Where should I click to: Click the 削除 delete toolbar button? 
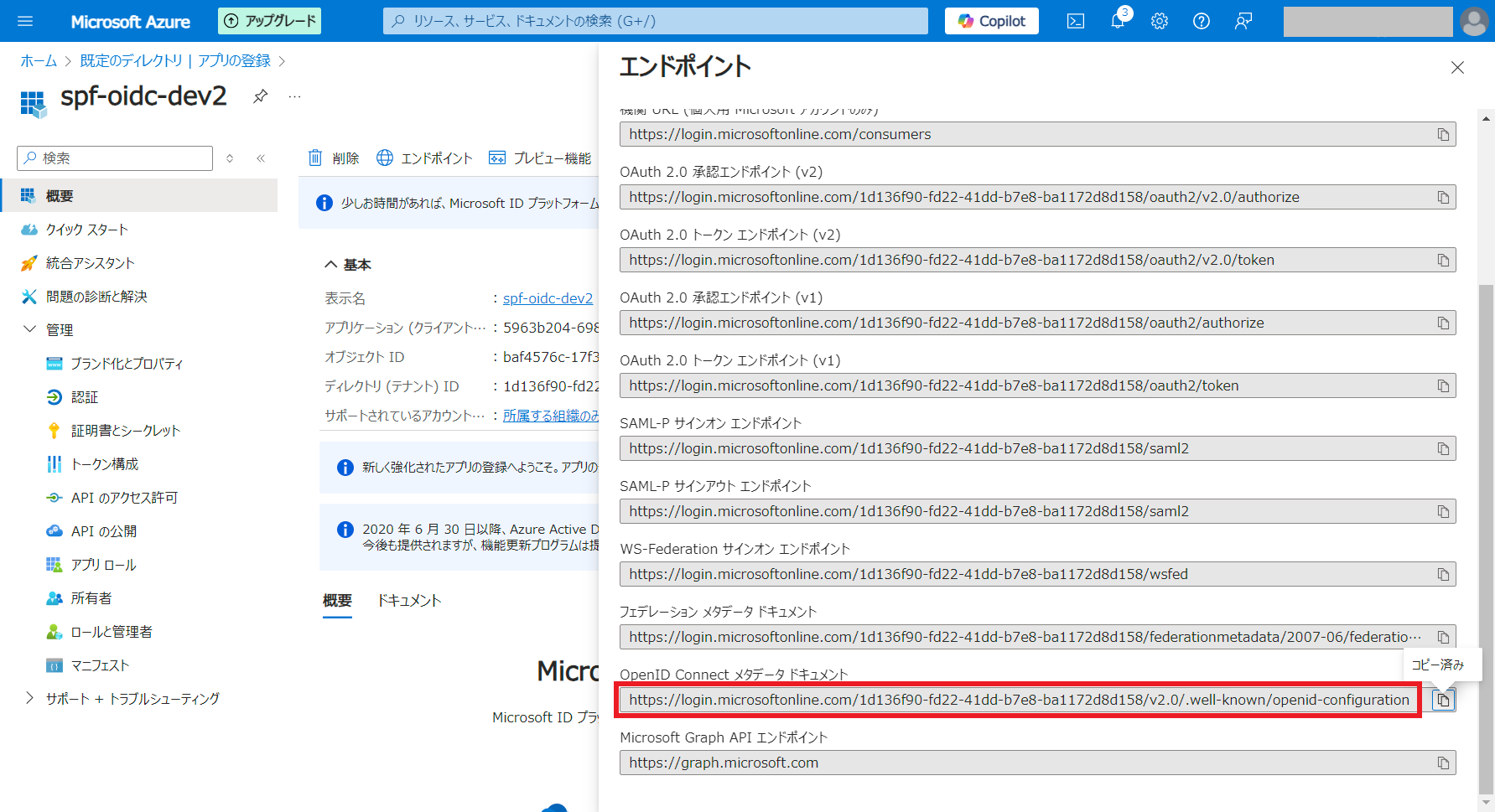(x=334, y=158)
